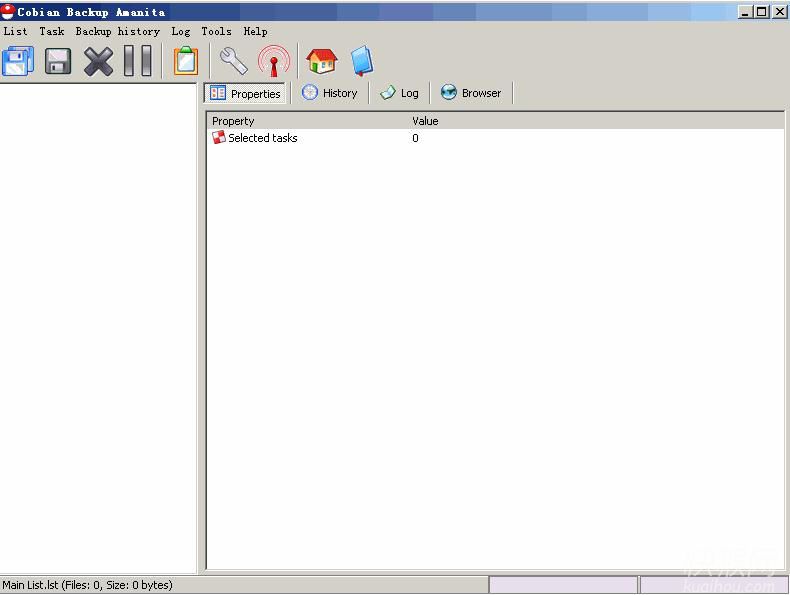
Task: Click the value 0 for Selected tasks
Action: pos(415,138)
